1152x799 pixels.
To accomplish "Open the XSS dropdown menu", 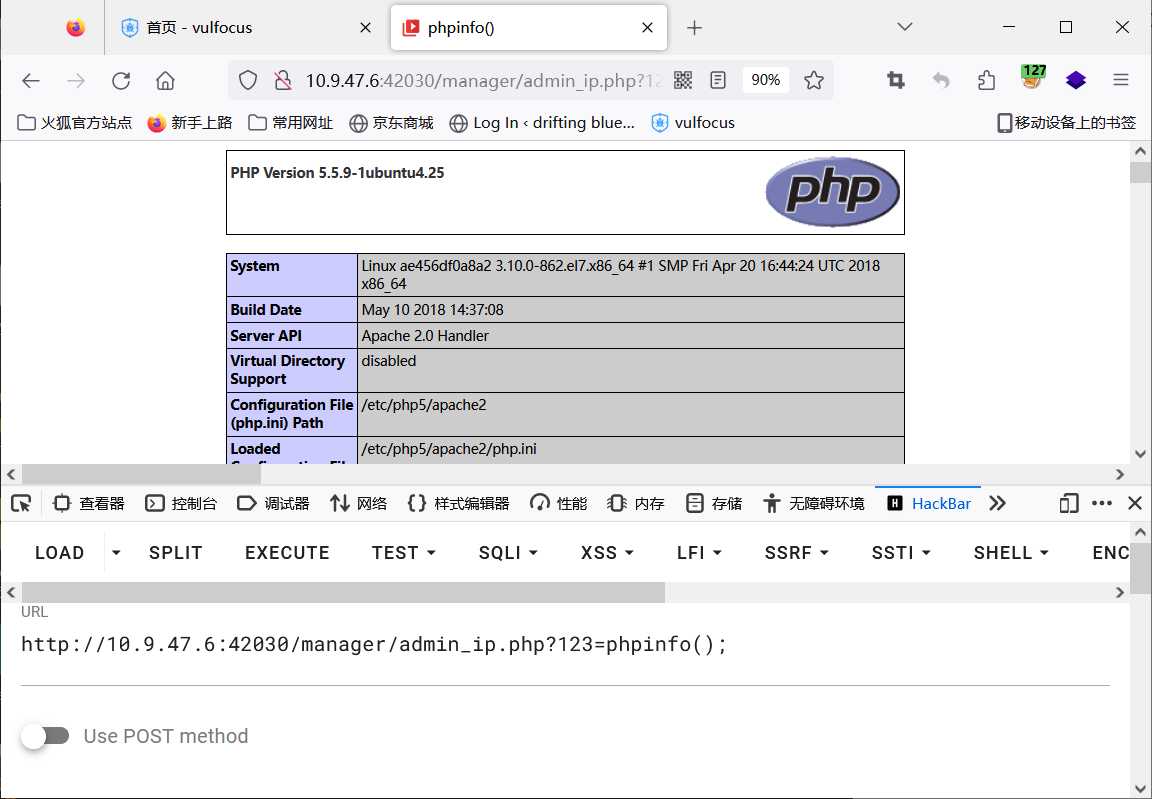I will [607, 553].
